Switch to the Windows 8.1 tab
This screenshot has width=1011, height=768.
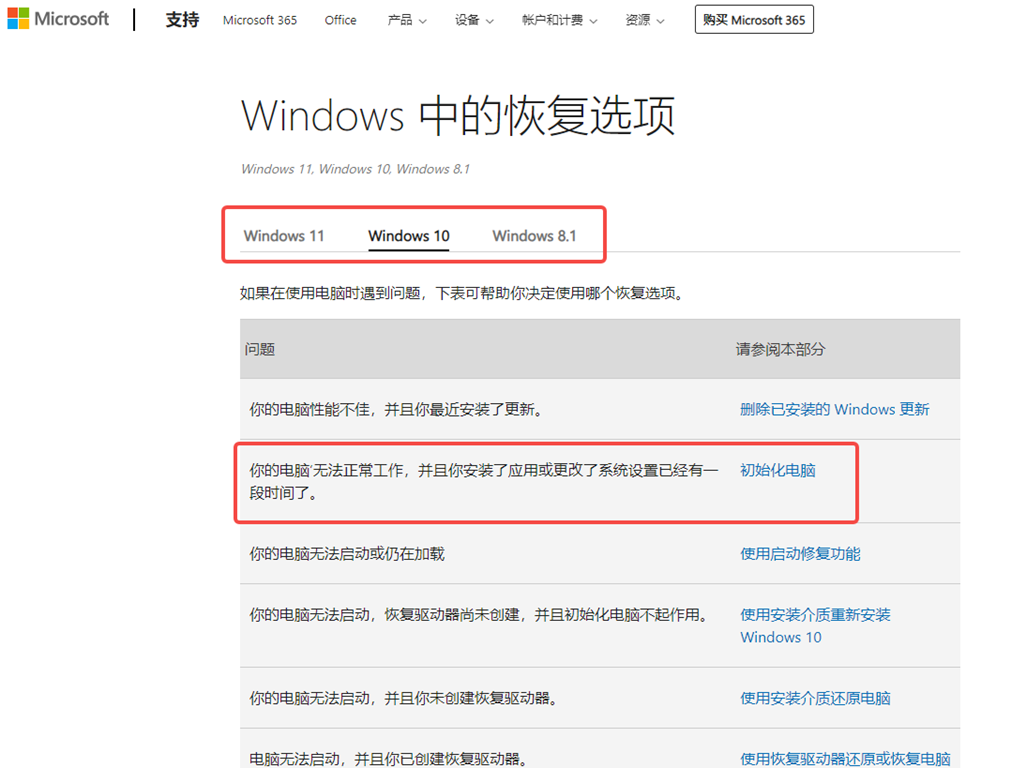pyautogui.click(x=534, y=236)
